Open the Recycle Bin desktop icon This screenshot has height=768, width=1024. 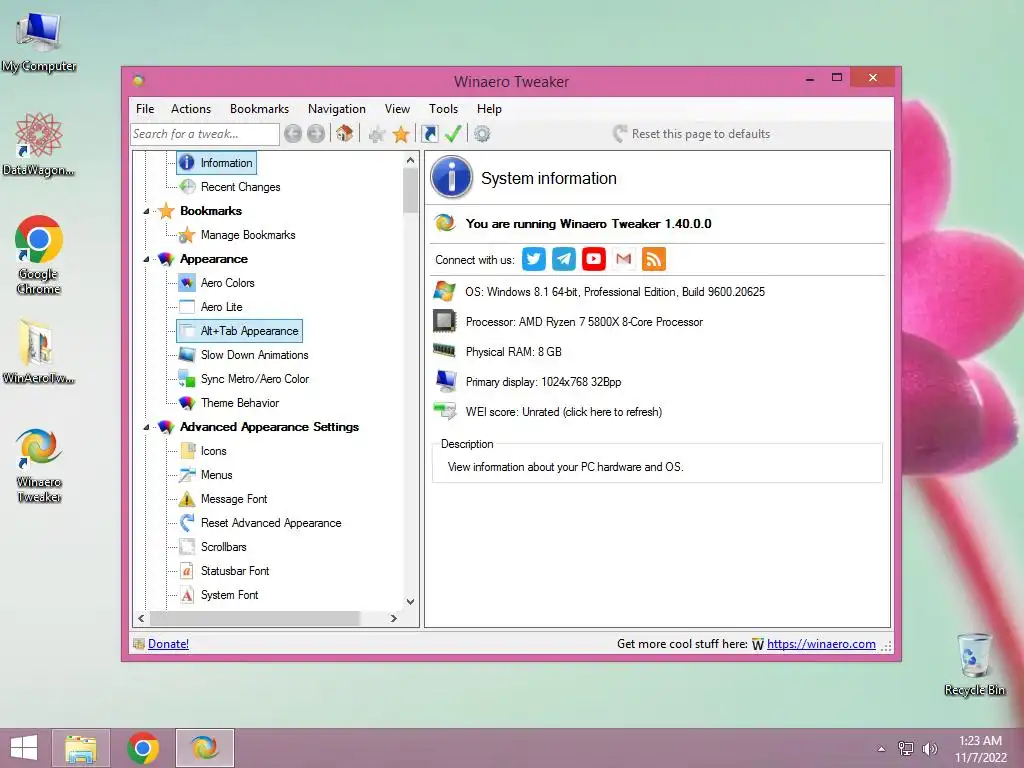point(974,665)
